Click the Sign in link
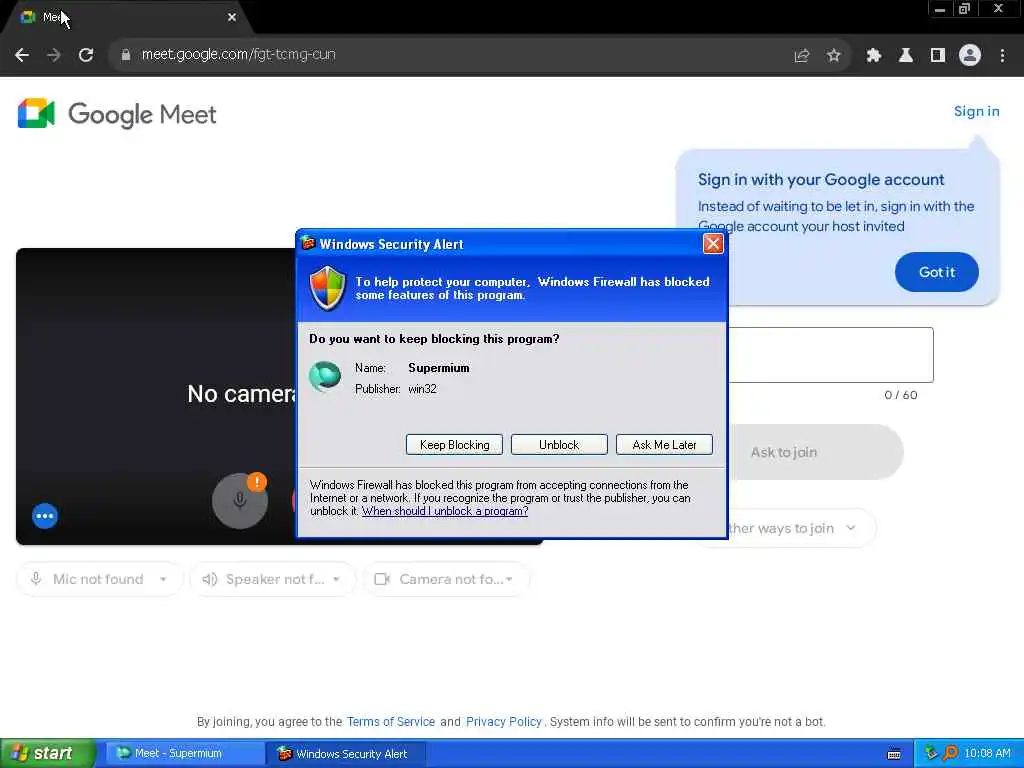This screenshot has height=768, width=1024. [976, 112]
